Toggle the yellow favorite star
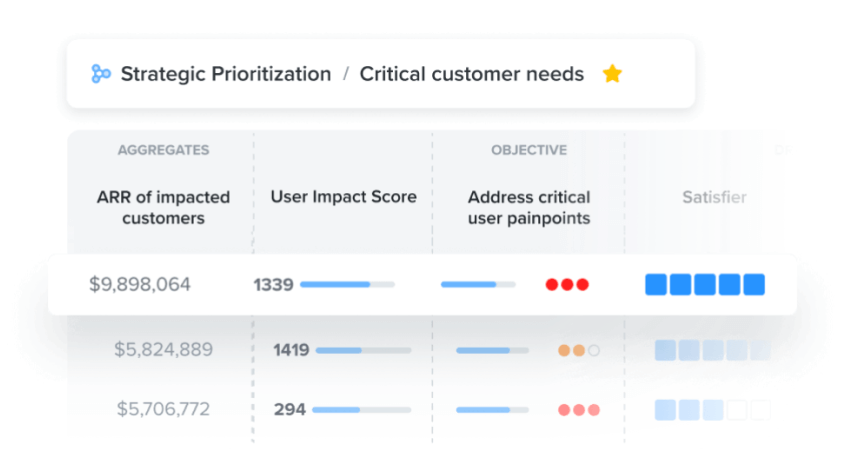The height and width of the screenshot is (468, 844). [612, 73]
